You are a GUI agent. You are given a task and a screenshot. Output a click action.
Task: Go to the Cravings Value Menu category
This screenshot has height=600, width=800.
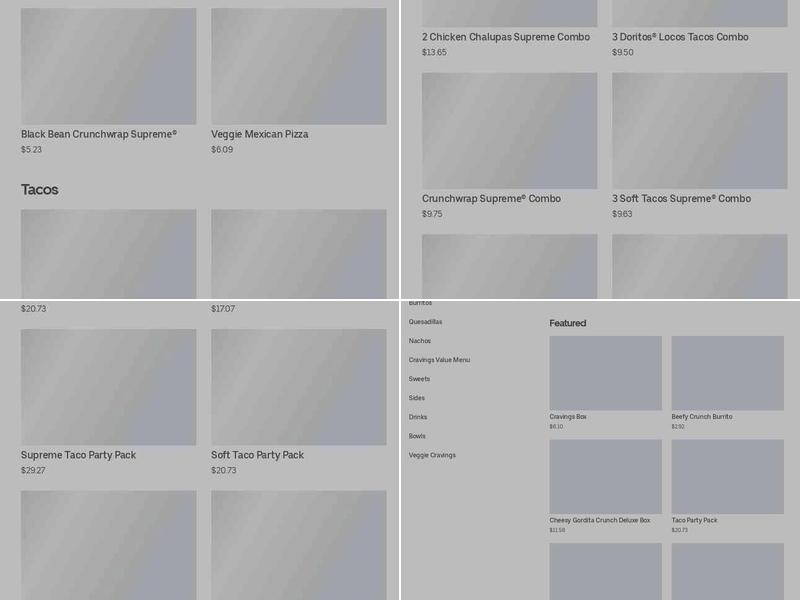(439, 360)
